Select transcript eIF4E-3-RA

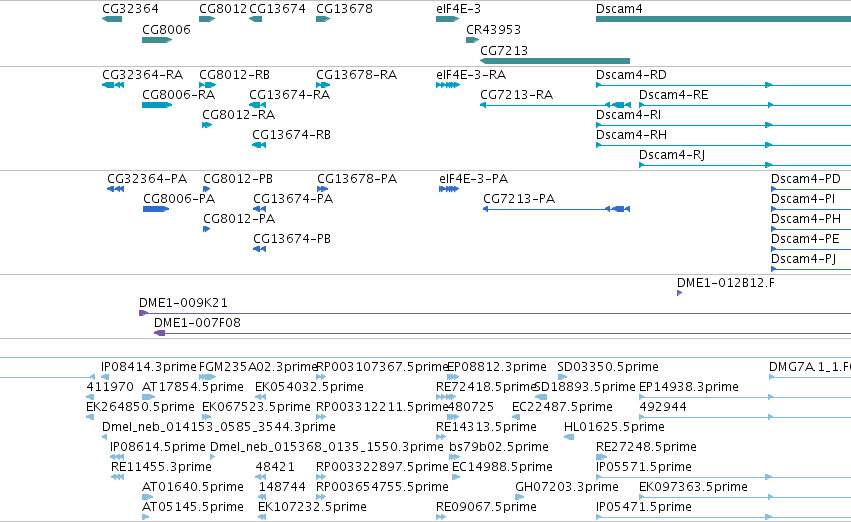click(x=471, y=74)
